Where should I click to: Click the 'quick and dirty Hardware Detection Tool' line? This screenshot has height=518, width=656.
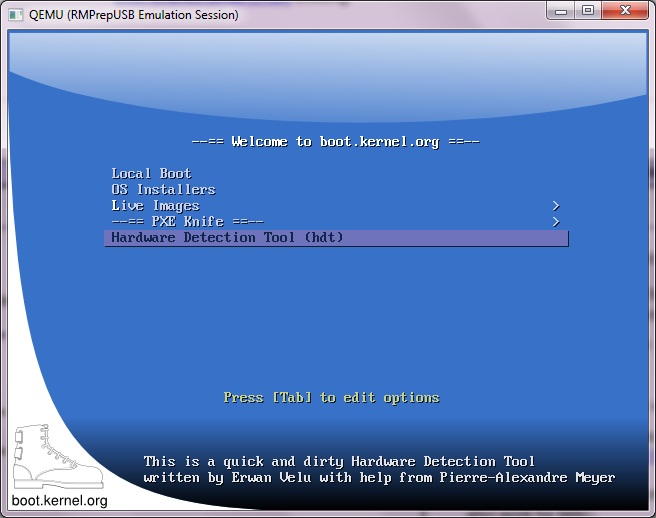(339, 462)
